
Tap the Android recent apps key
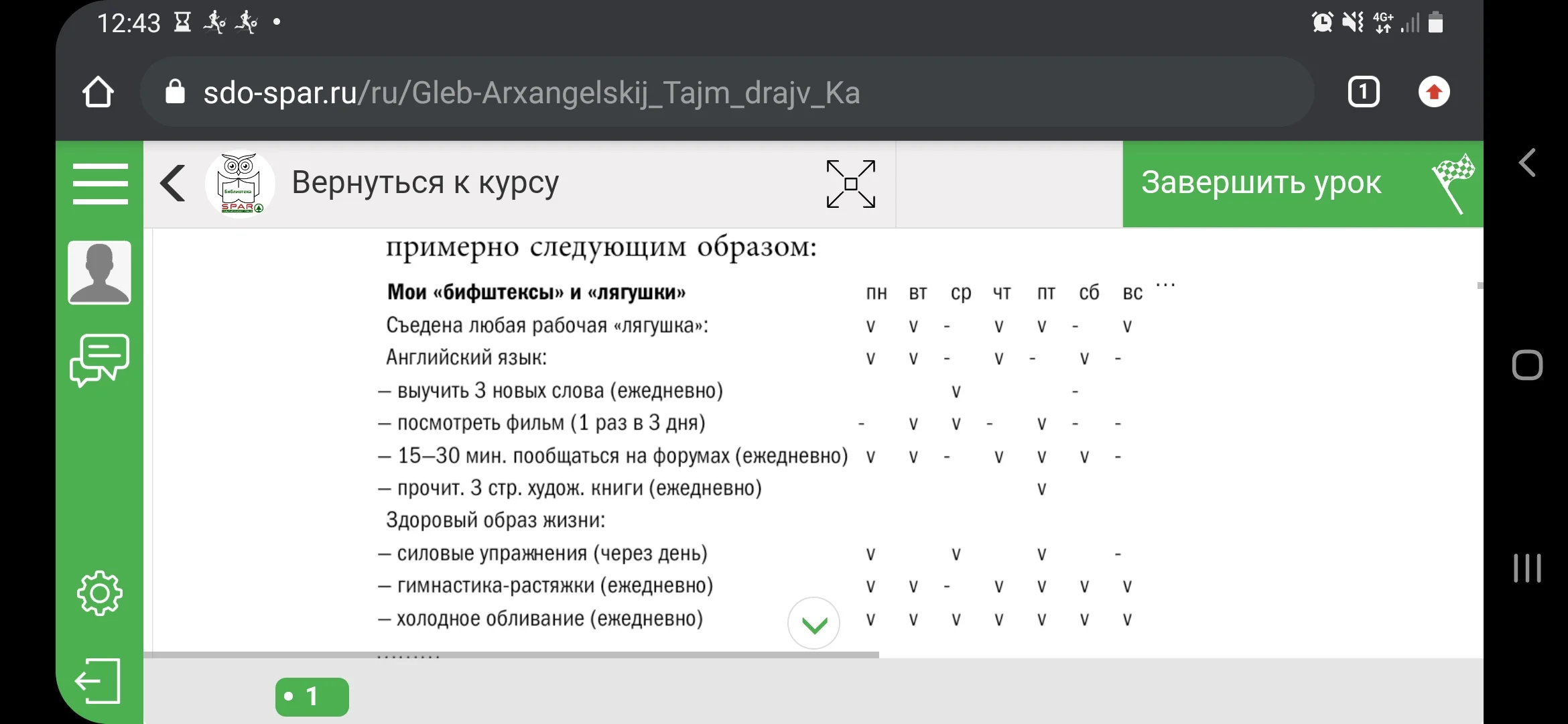(1526, 568)
